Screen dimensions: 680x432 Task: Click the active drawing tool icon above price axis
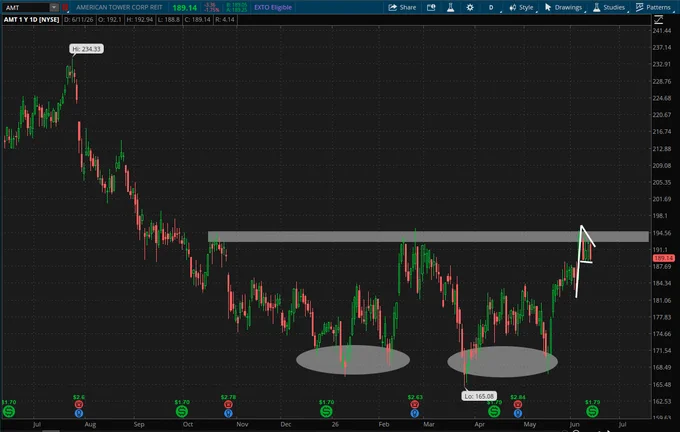pos(658,20)
